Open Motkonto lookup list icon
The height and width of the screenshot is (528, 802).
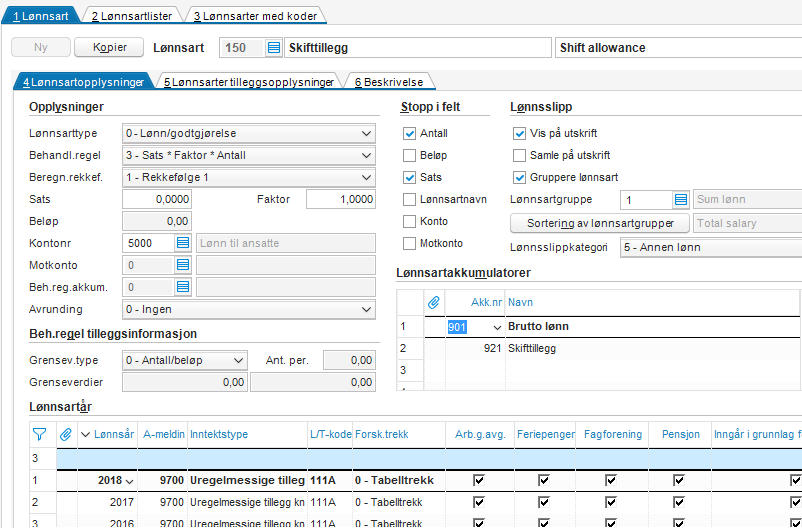(x=183, y=265)
